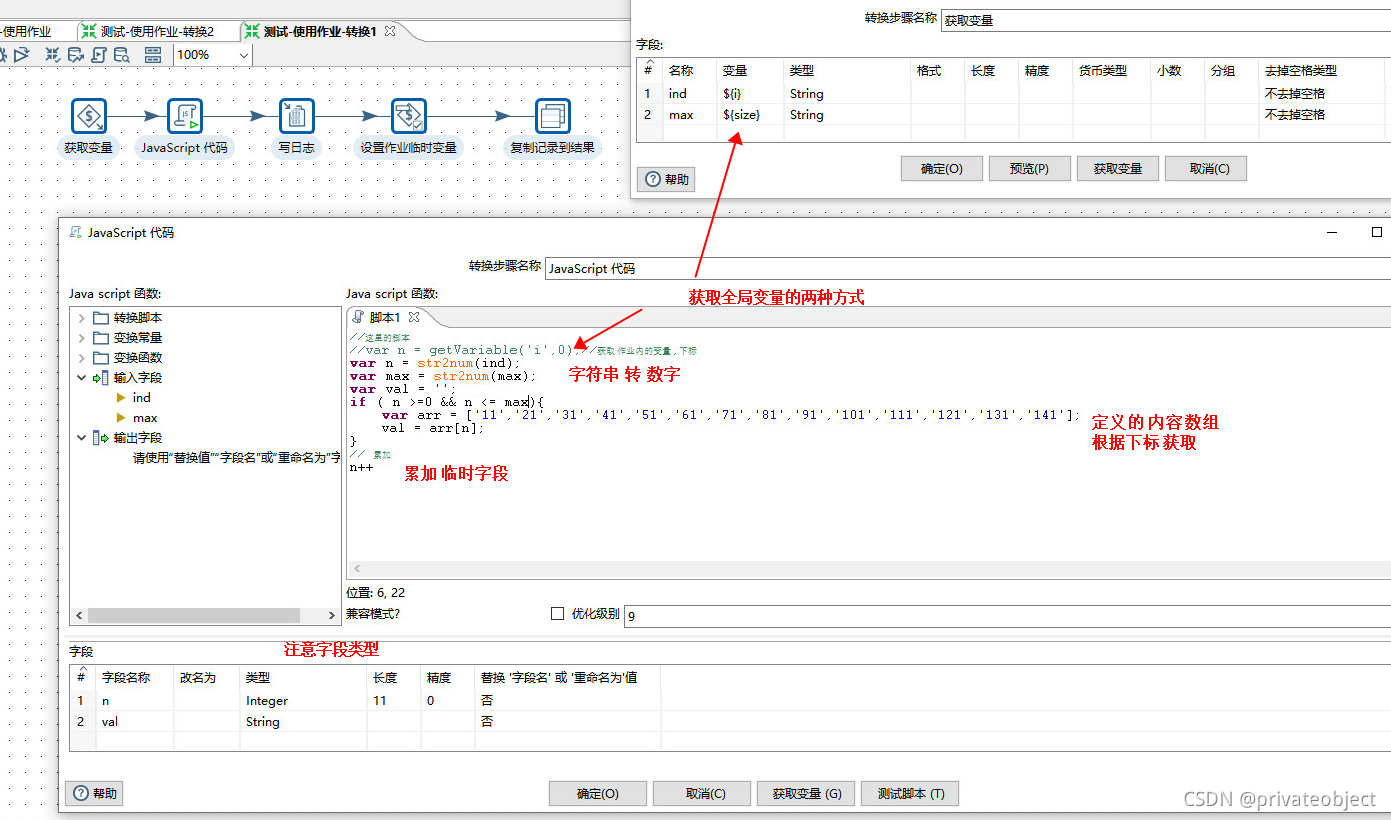
Task: Click the 预览(P) button
Action: [x=1029, y=168]
